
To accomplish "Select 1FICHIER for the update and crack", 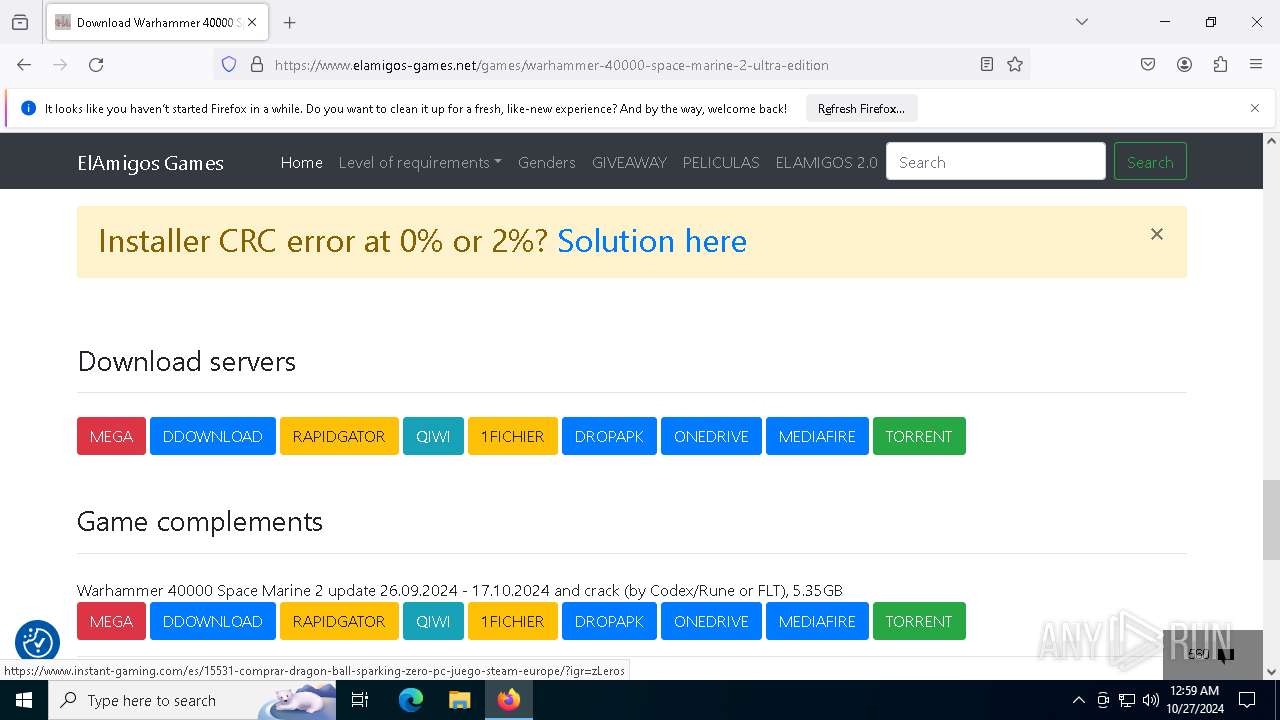I will [x=512, y=621].
